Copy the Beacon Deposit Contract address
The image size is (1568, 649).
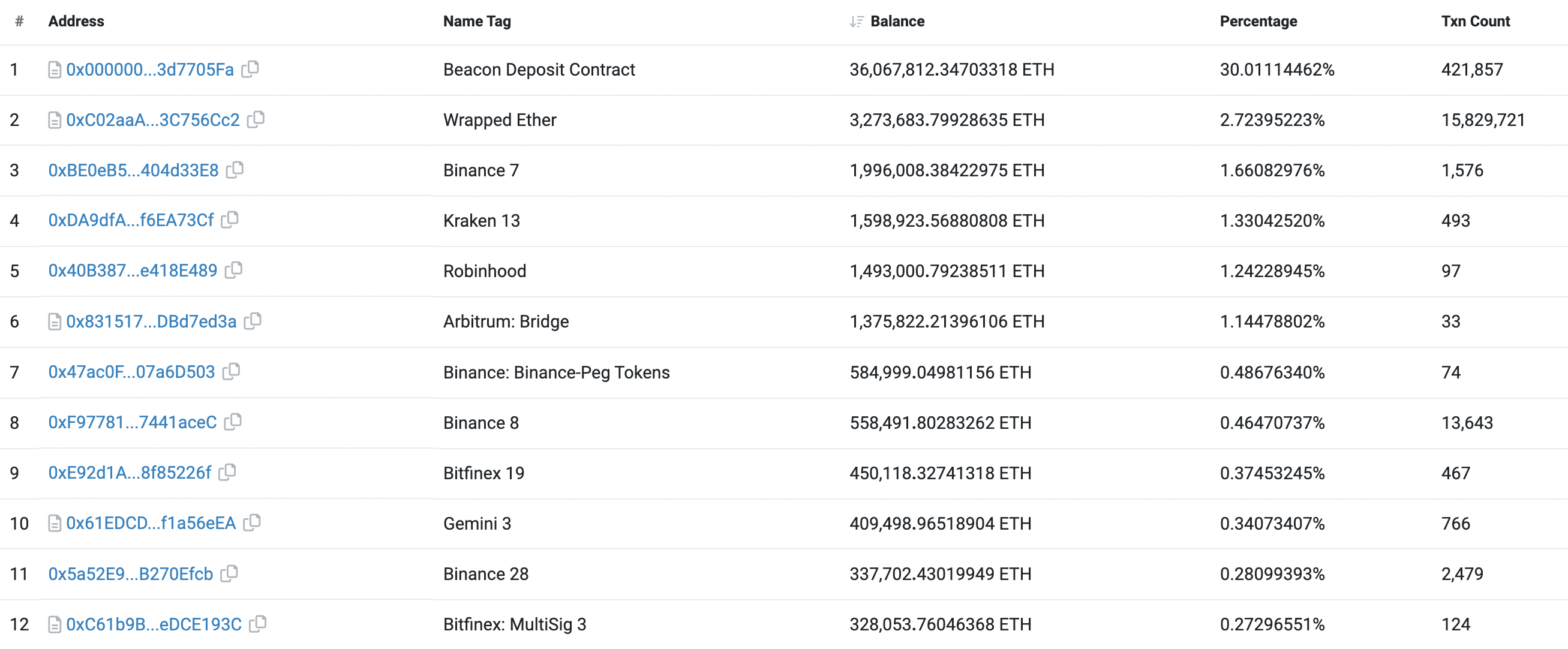(251, 70)
